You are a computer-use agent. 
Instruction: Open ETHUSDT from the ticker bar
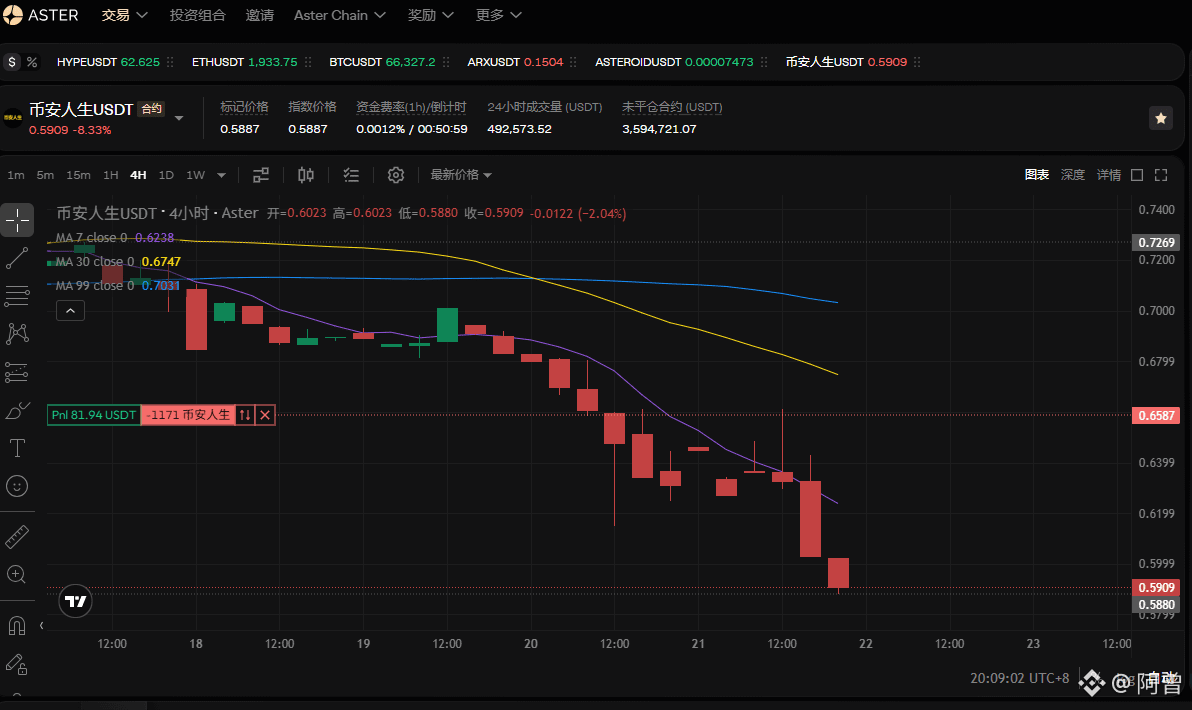pyautogui.click(x=244, y=62)
